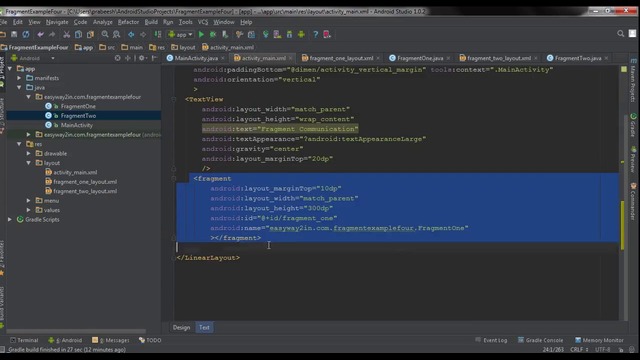This screenshot has width=640, height=360.
Task: Select fragment_two_layout.xml in tree
Action: (84, 191)
